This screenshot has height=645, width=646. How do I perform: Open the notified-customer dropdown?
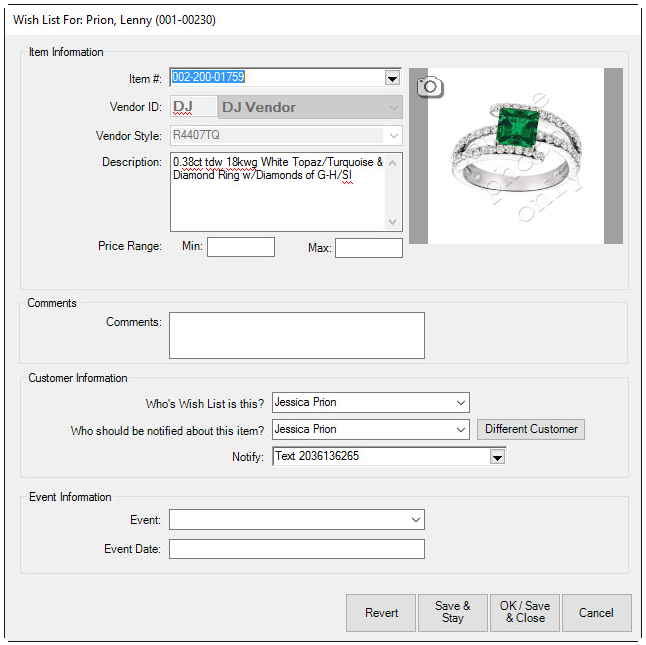click(460, 430)
